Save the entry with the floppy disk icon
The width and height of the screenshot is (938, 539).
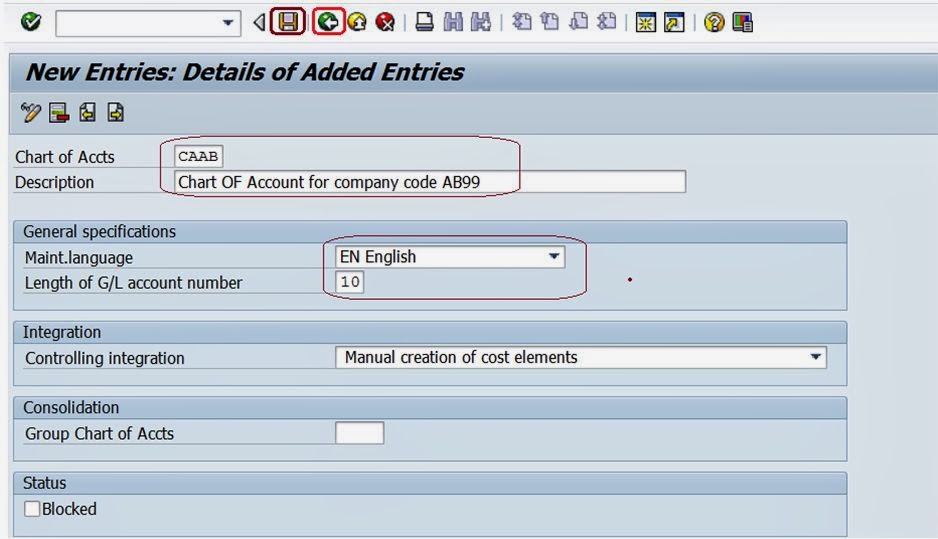pos(288,22)
